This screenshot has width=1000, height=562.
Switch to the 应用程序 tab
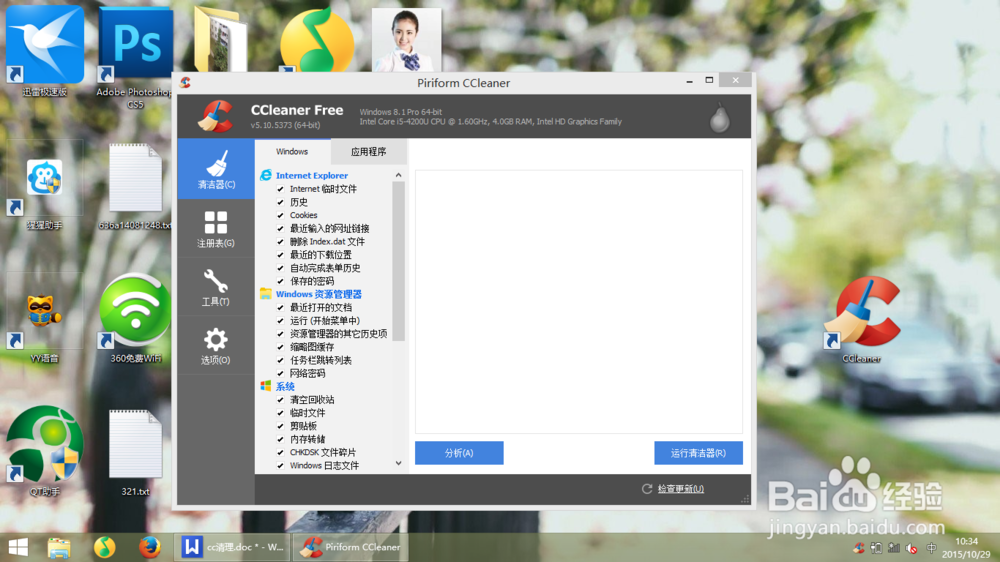click(369, 152)
